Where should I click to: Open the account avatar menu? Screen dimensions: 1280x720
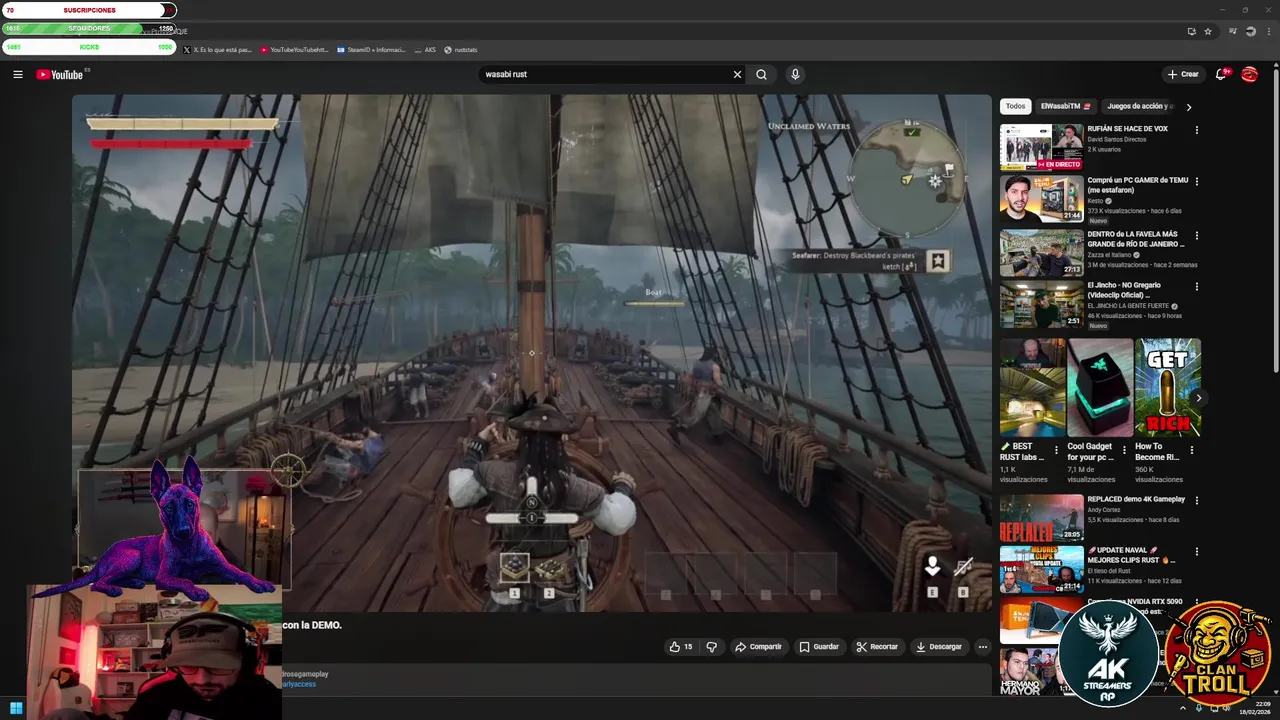pos(1249,74)
